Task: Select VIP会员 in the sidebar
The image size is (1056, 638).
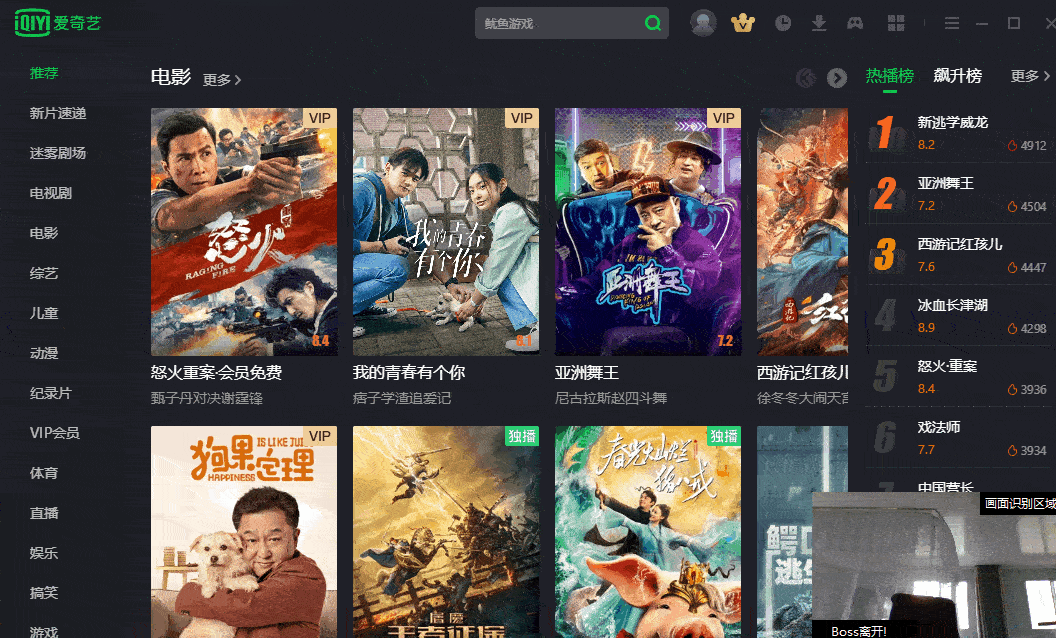Action: tap(54, 433)
